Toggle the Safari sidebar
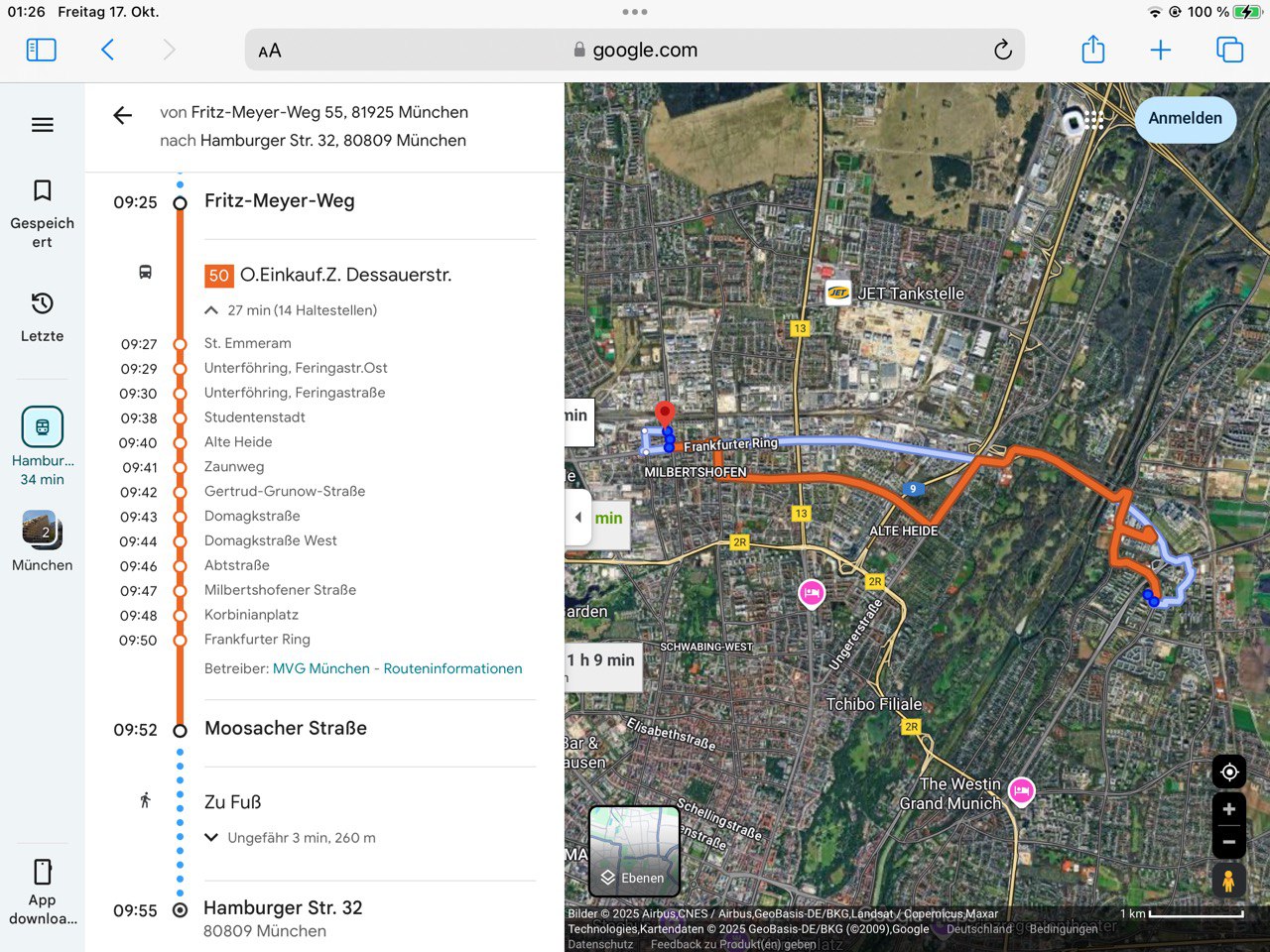This screenshot has height=952, width=1270. coord(41,50)
